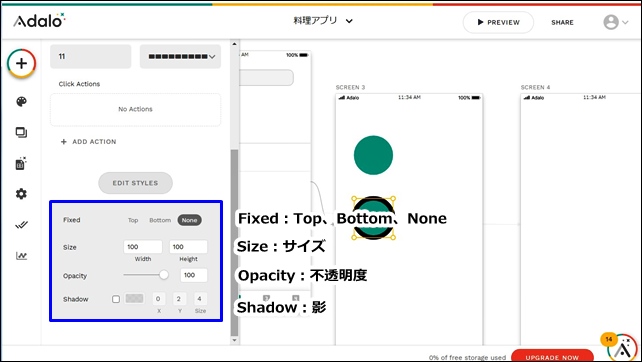Screen dimensions: 642x362
Task: Click the panel scrollbar up arrow
Action: point(235,44)
